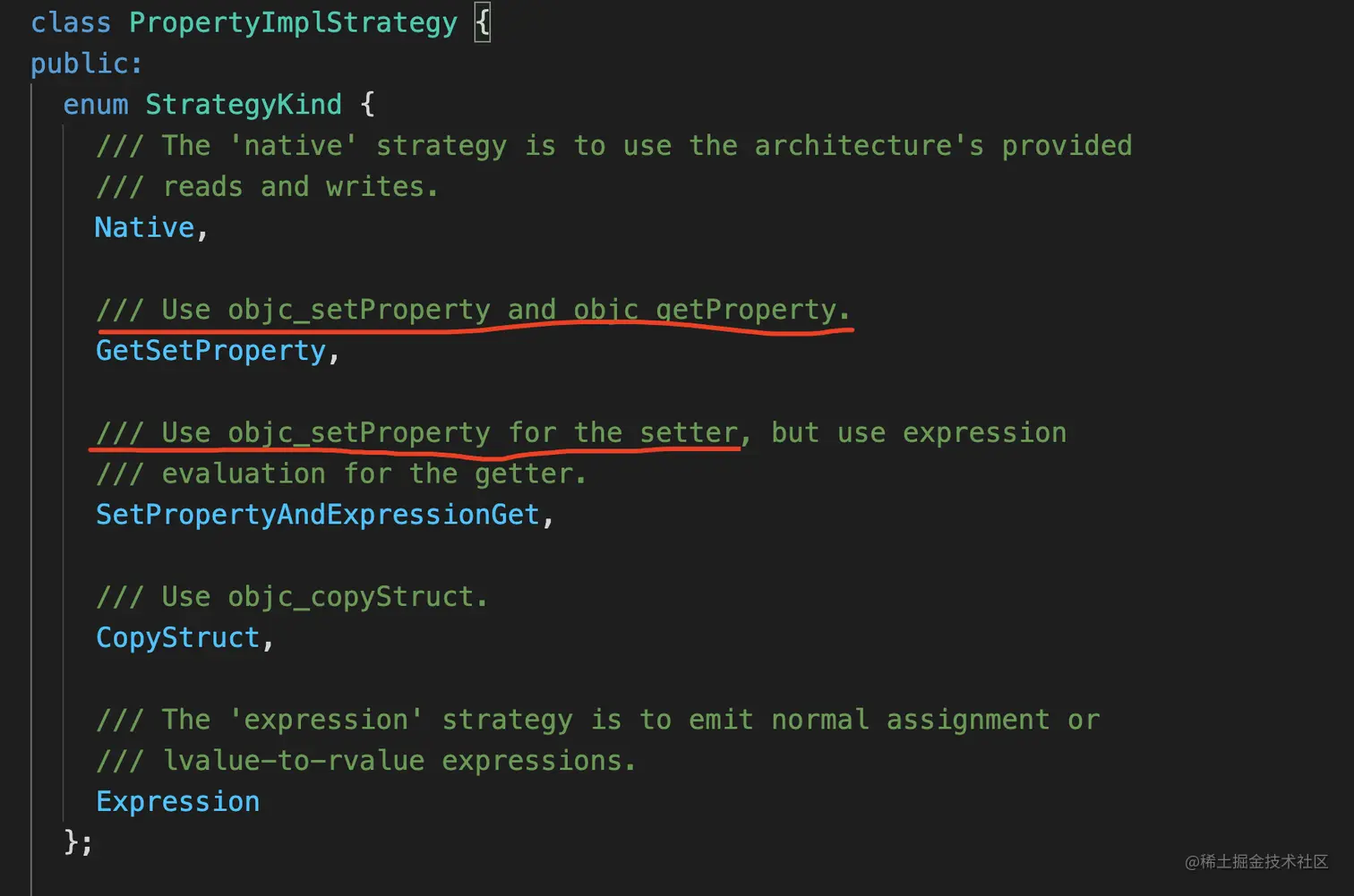Click the GetSetProperty enumerator
Viewport: 1354px width, 896px height.
(210, 351)
